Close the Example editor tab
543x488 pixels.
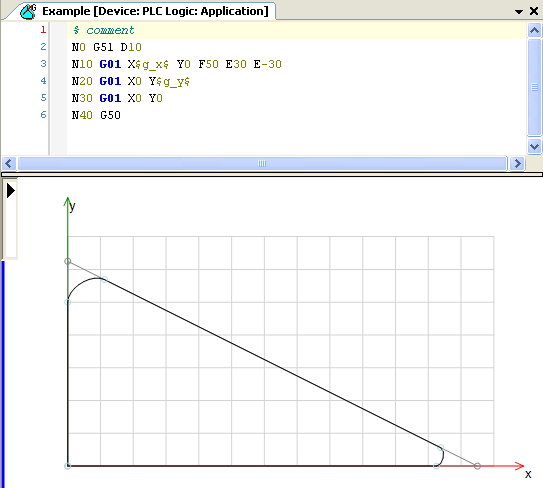[534, 11]
